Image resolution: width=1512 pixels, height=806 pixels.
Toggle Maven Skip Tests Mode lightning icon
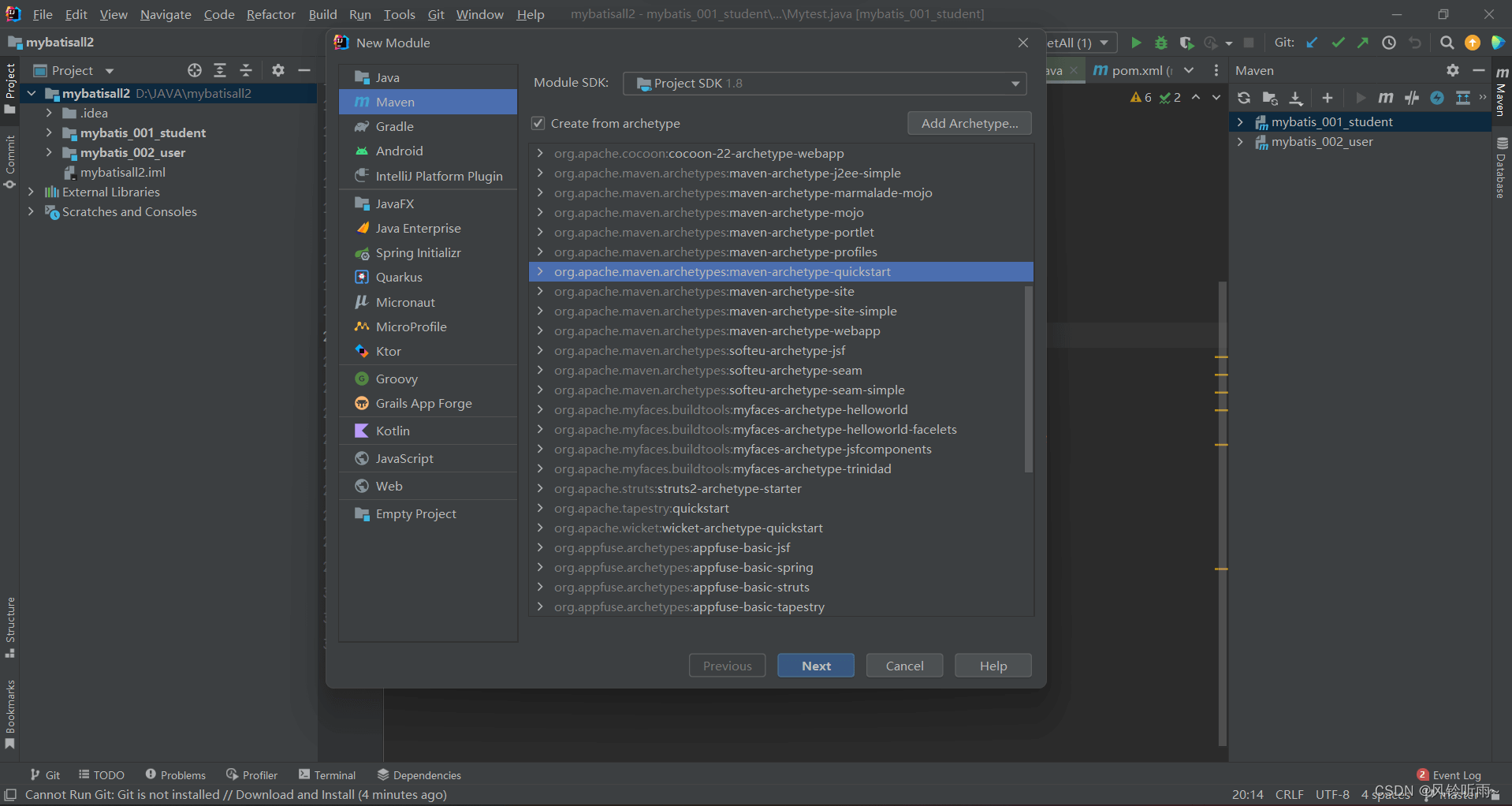coord(1437,98)
